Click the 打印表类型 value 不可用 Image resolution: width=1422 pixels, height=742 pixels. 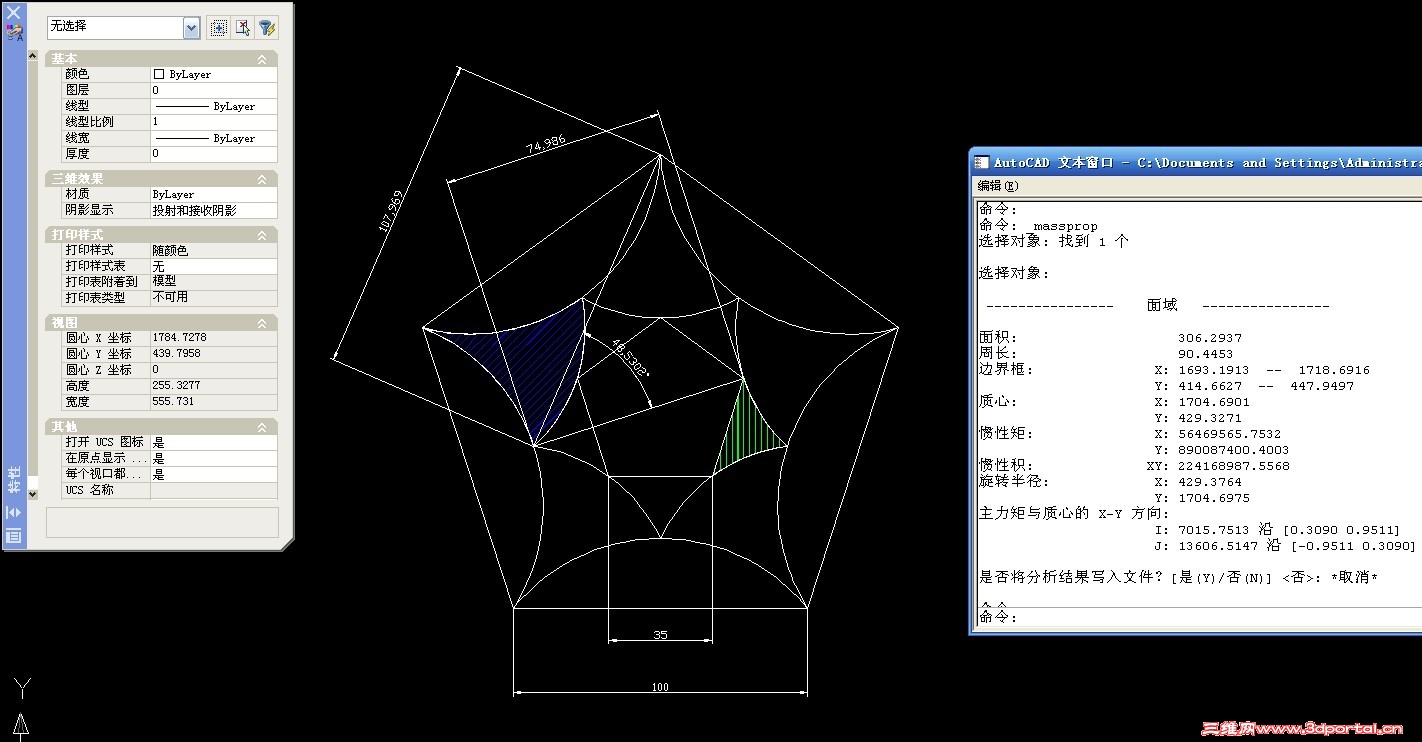[214, 298]
